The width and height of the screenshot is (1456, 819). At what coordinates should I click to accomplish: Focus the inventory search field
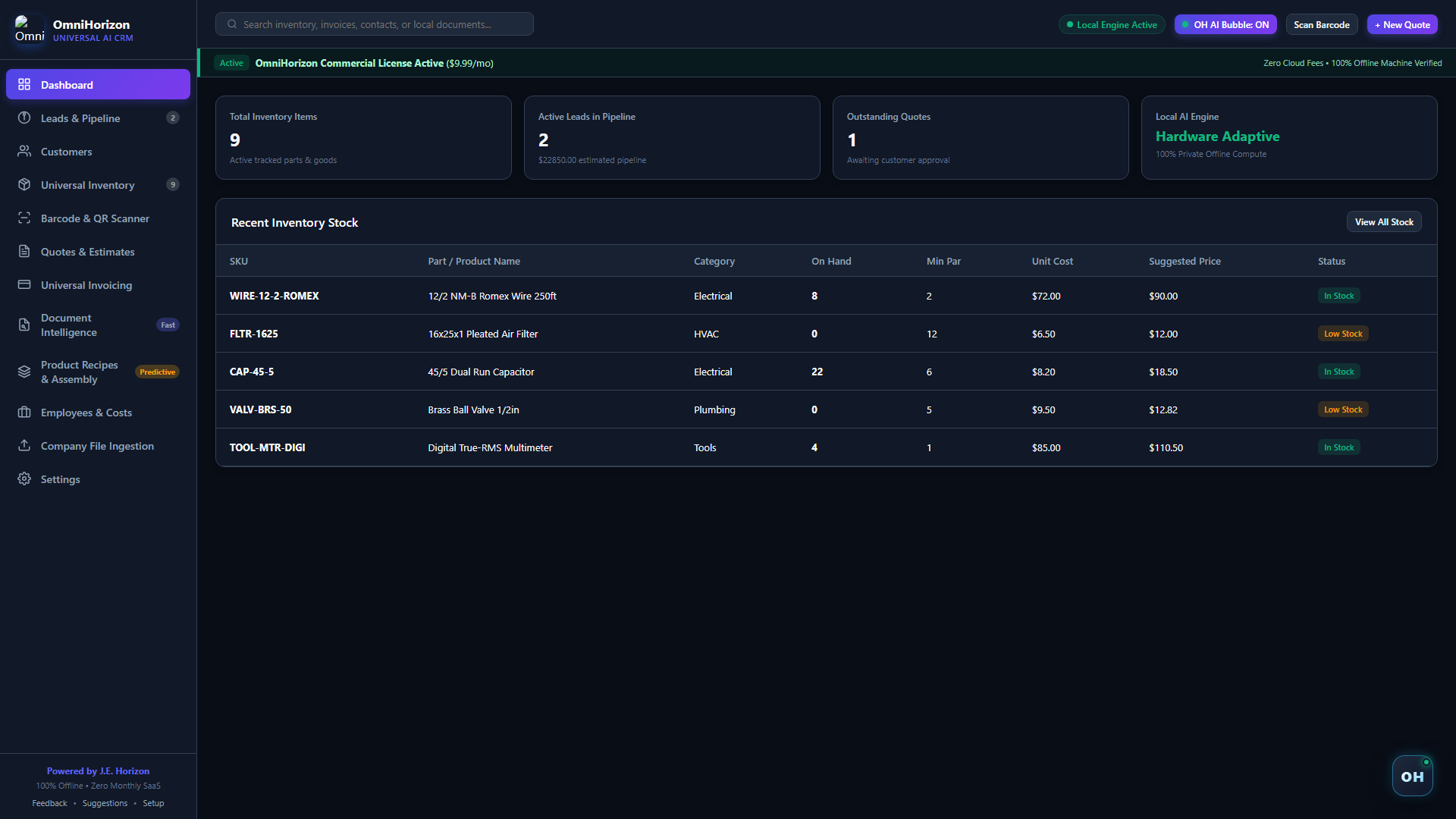[375, 24]
